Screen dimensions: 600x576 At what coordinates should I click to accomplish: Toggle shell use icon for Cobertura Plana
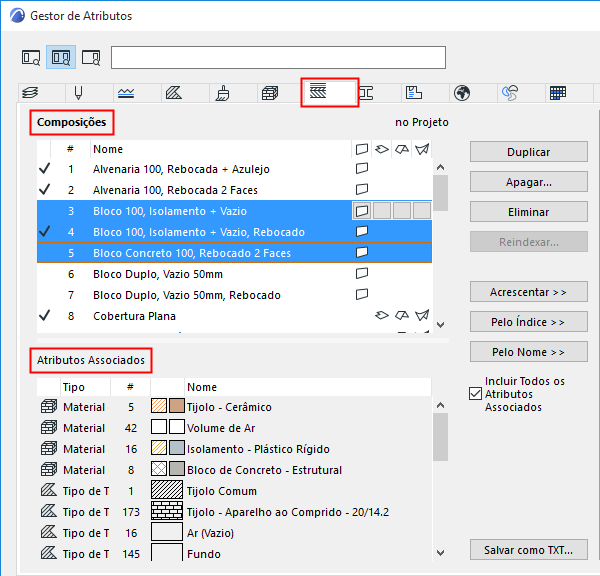(422, 315)
